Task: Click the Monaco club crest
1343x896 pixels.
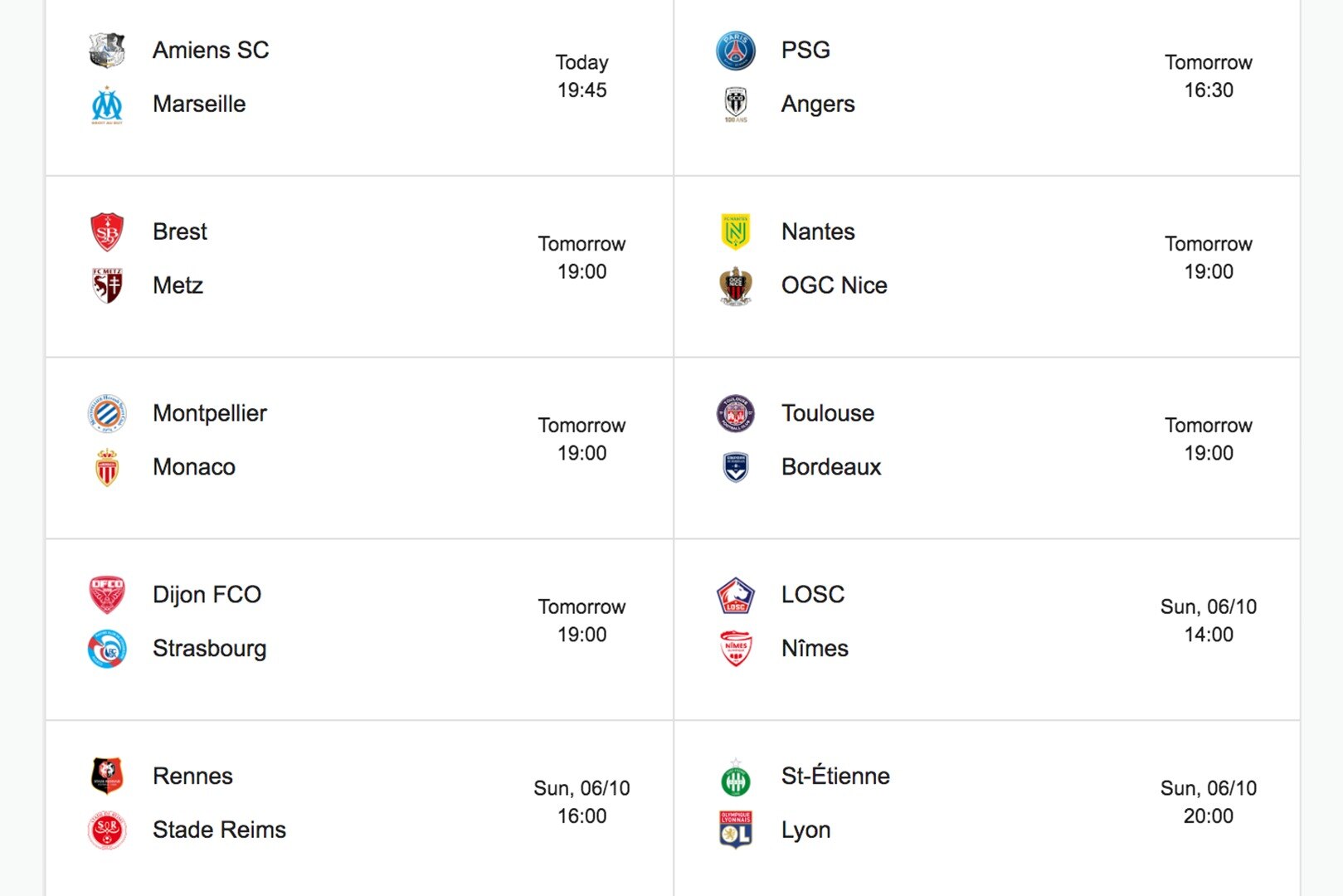Action: pos(105,466)
